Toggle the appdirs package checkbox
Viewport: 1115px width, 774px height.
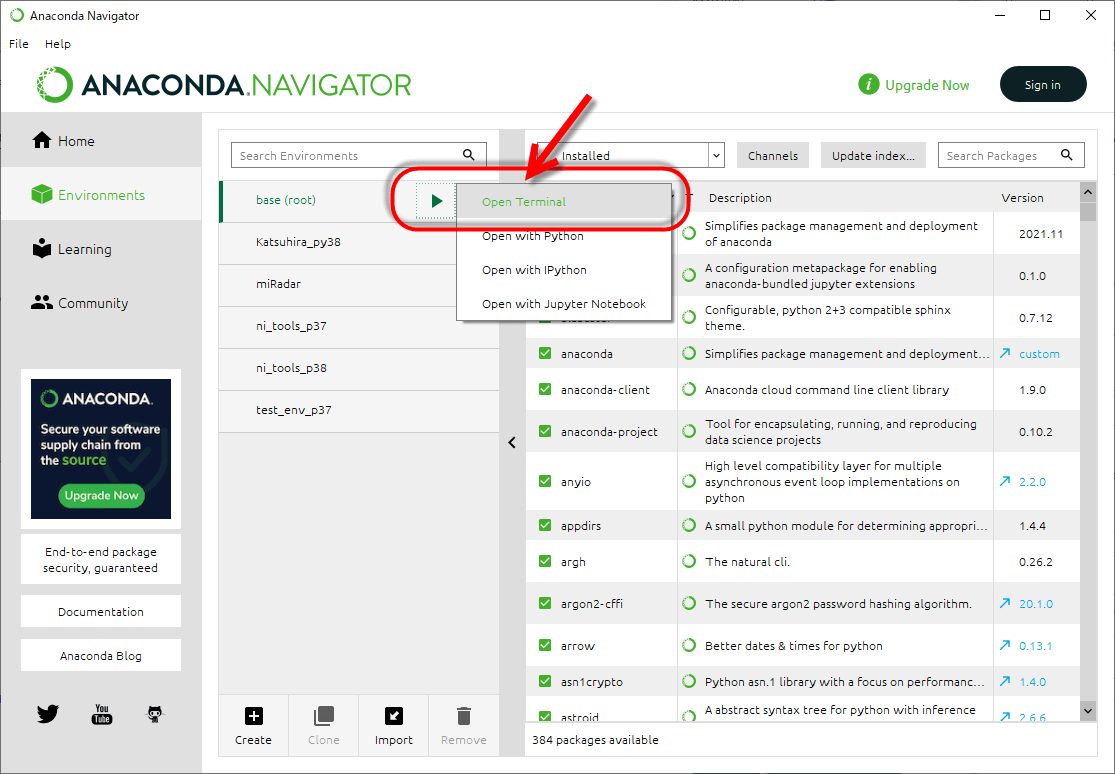coord(545,525)
